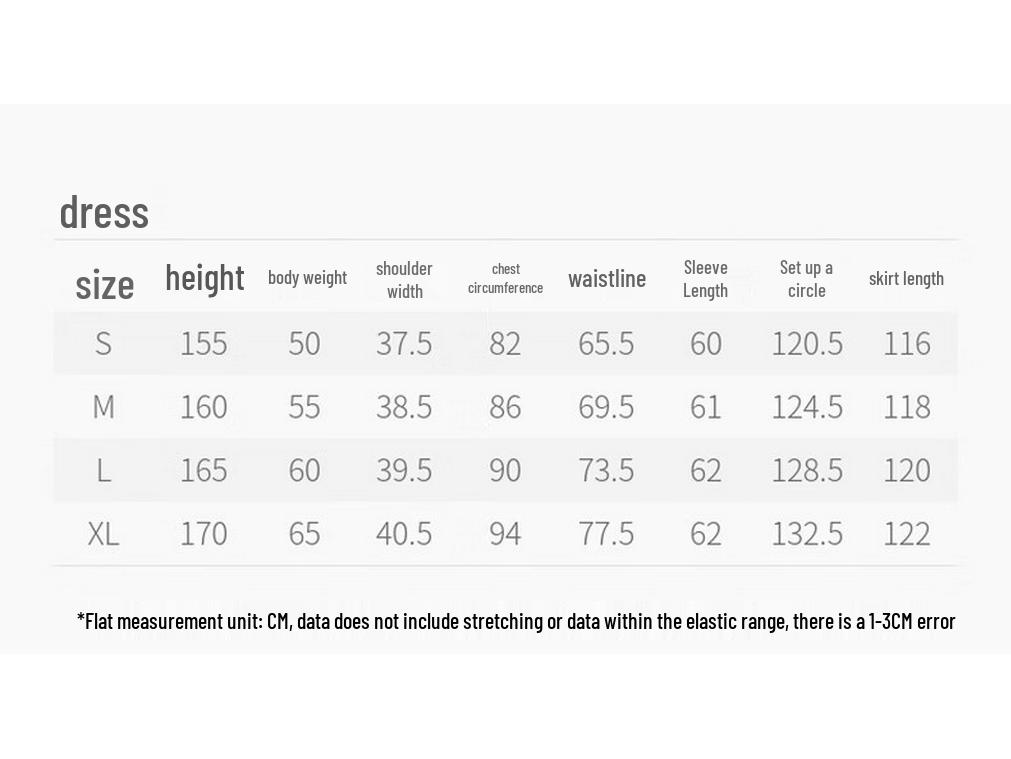Click the flat measurement unit footnote

coord(516,621)
